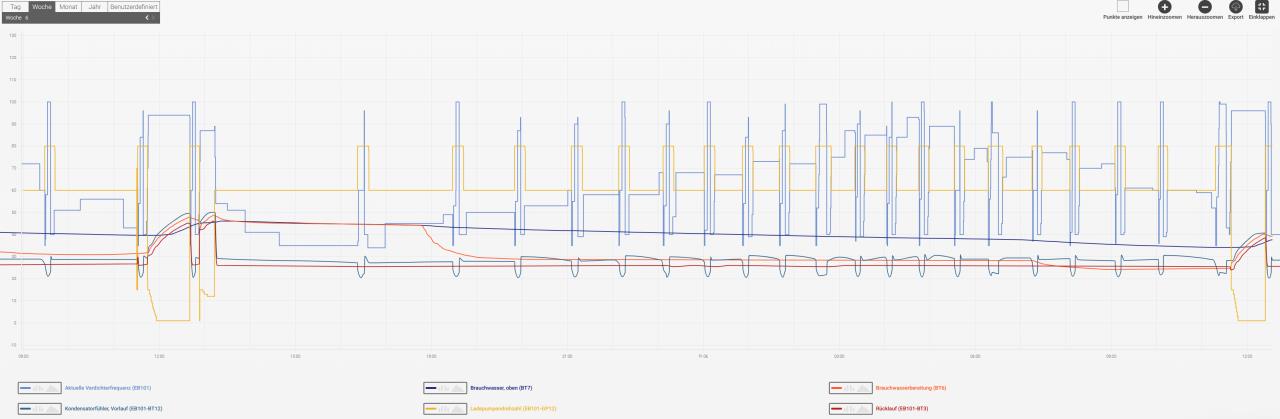Click the Woche tab
1280x419 pixels.
point(42,6)
